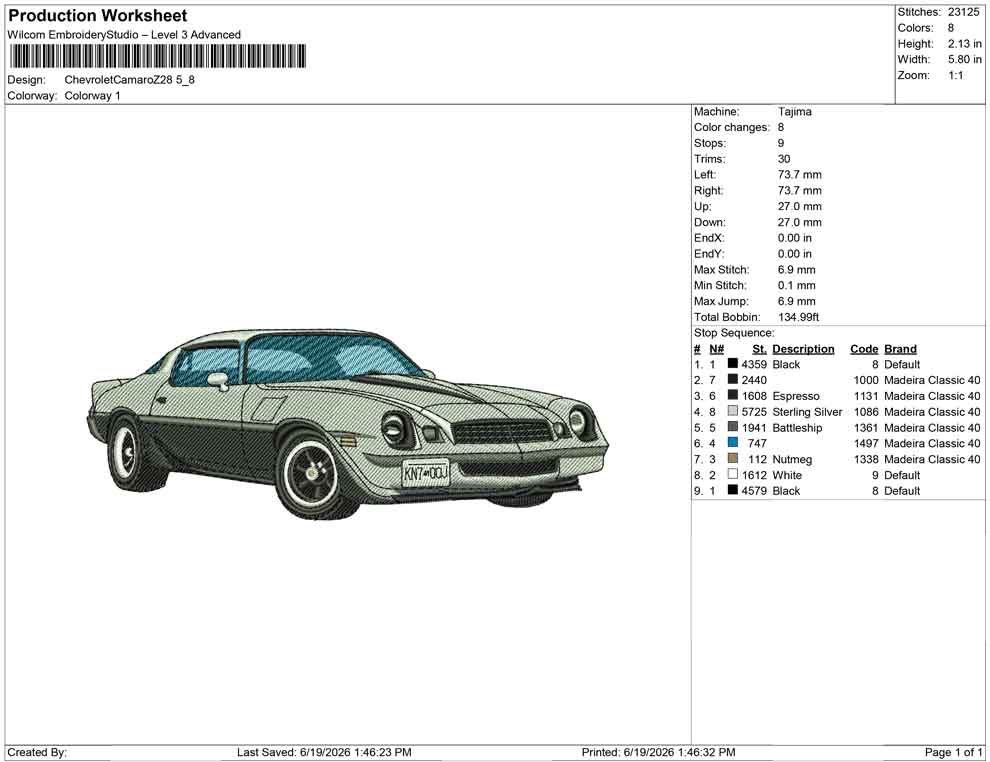Click the Production Worksheet title
Viewport: 990px width, 762px height.
[98, 16]
